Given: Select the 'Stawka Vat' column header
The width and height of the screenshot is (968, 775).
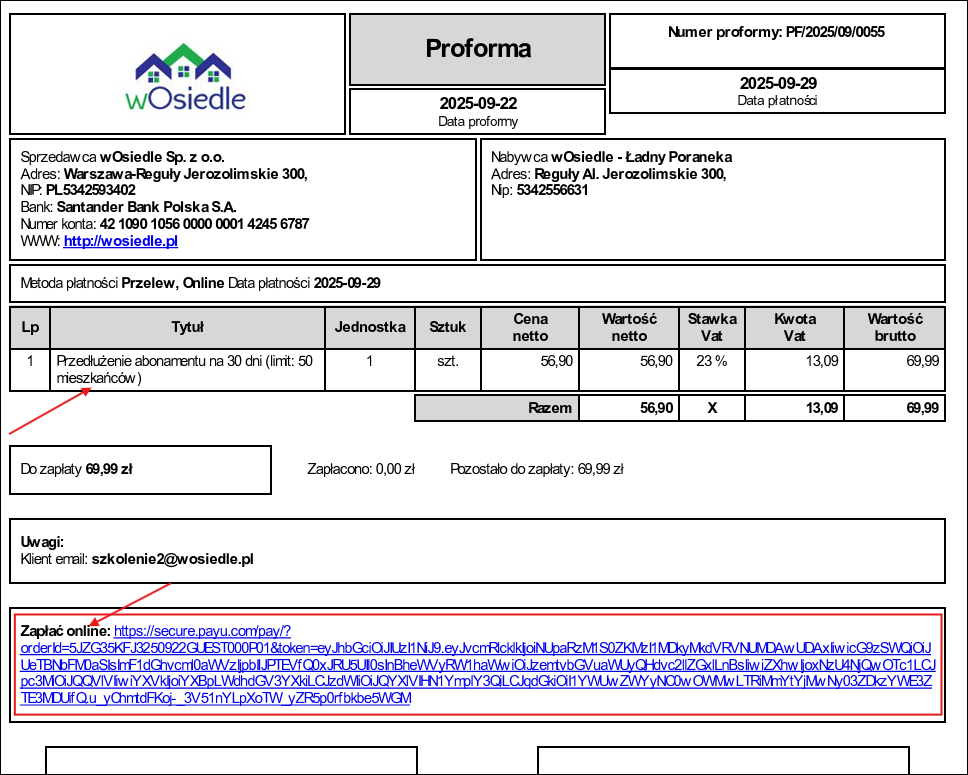Looking at the screenshot, I should pos(712,327).
